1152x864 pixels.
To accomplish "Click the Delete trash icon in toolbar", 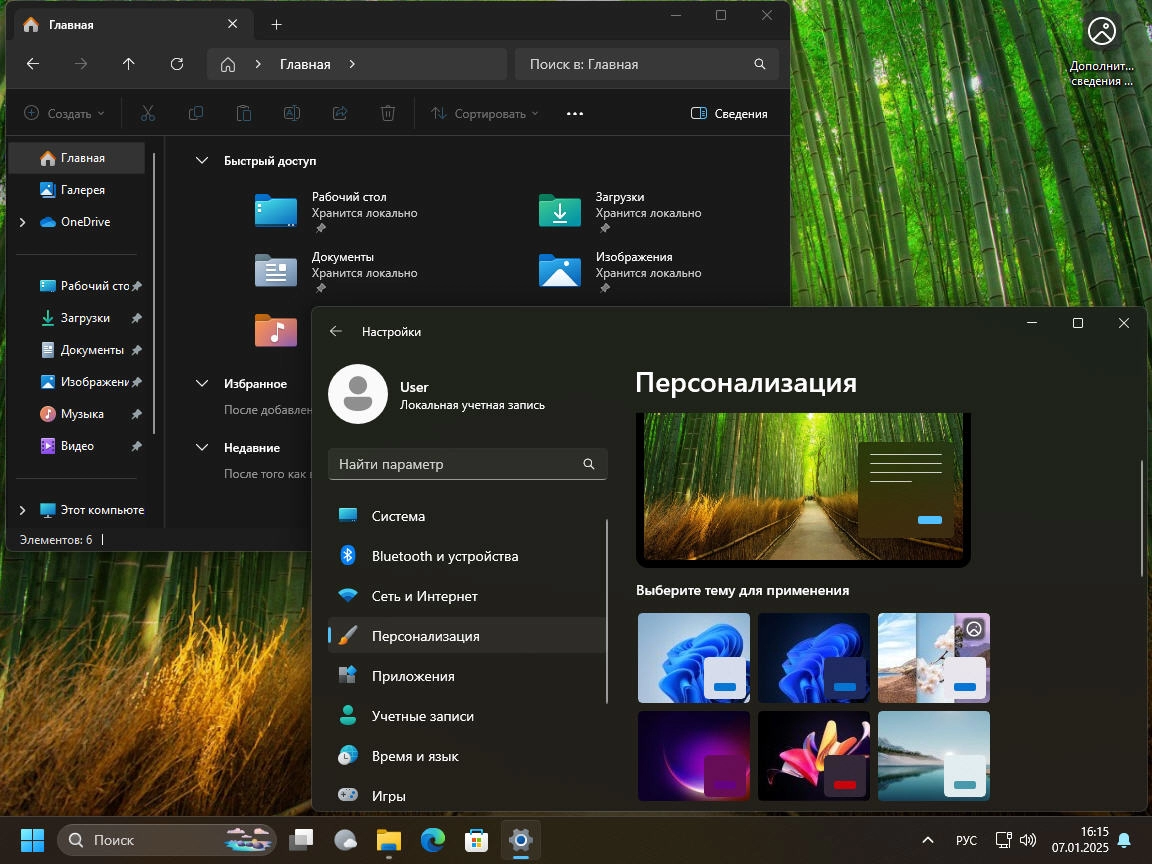I will pyautogui.click(x=388, y=114).
